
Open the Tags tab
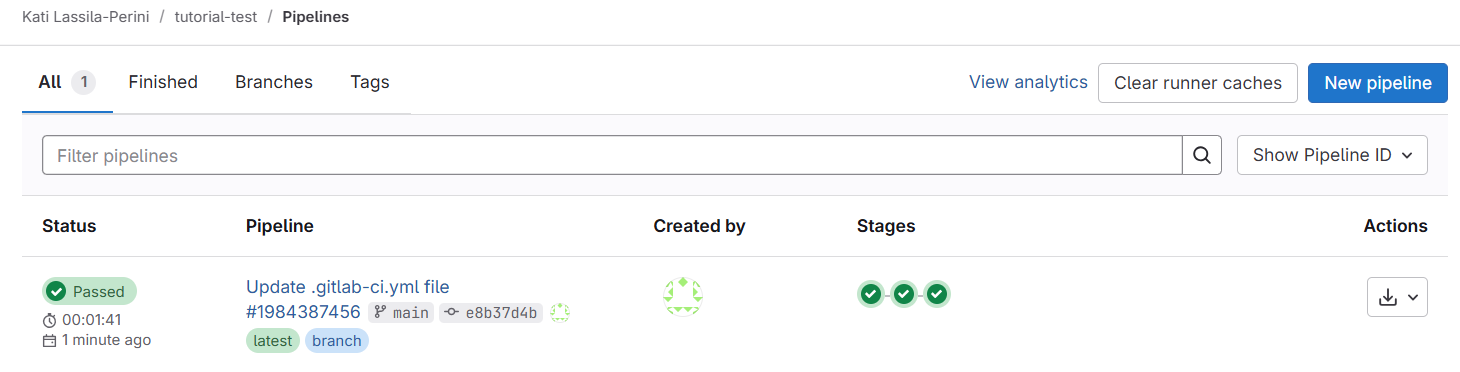coord(370,82)
